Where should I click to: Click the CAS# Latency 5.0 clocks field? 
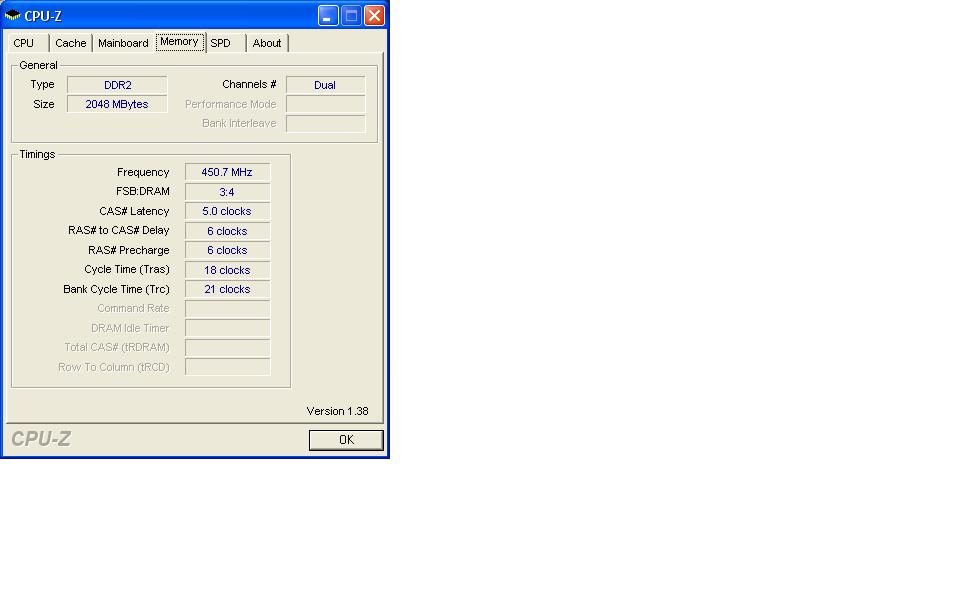[227, 211]
